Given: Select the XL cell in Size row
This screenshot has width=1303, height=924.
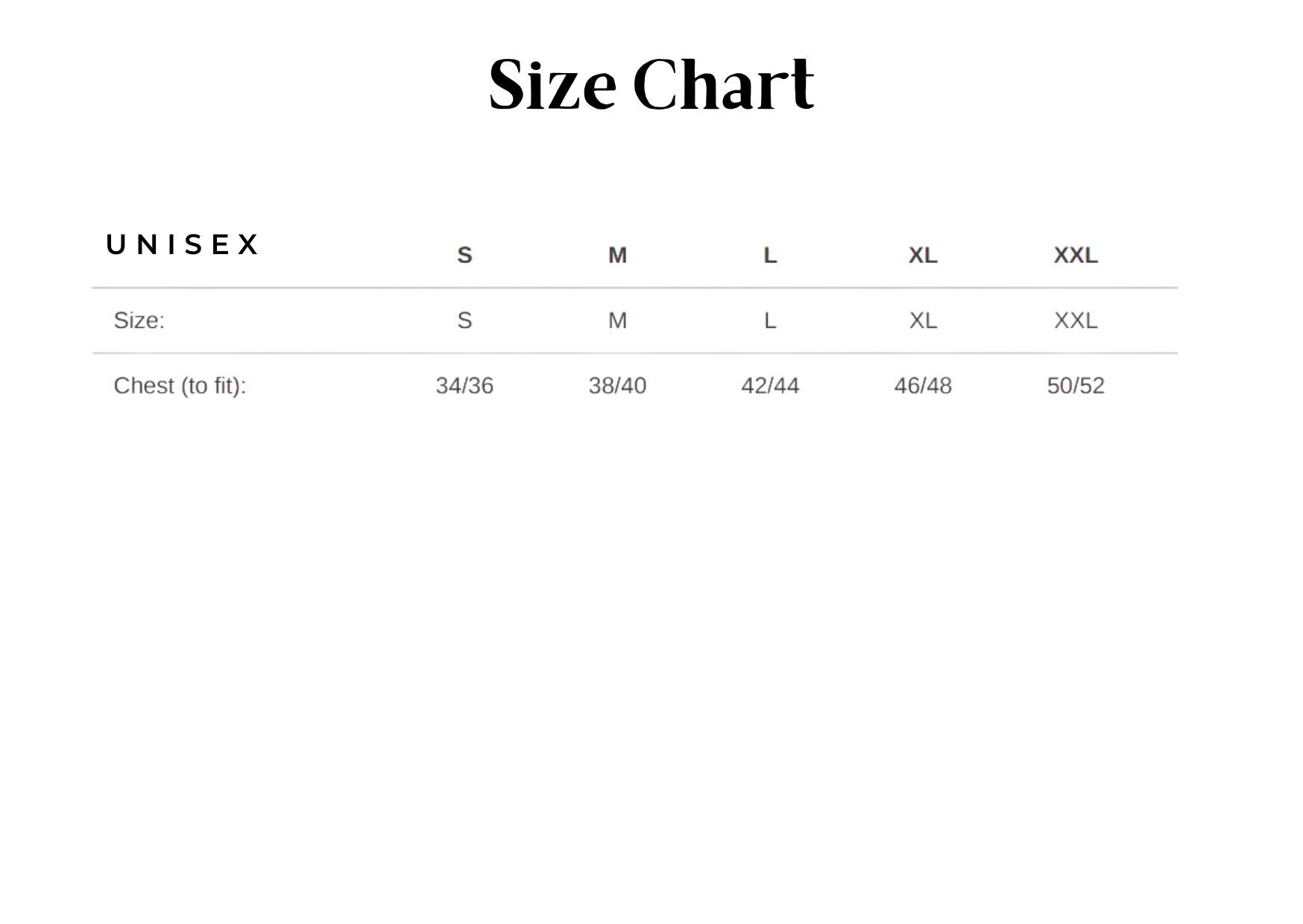Looking at the screenshot, I should pyautogui.click(x=923, y=320).
